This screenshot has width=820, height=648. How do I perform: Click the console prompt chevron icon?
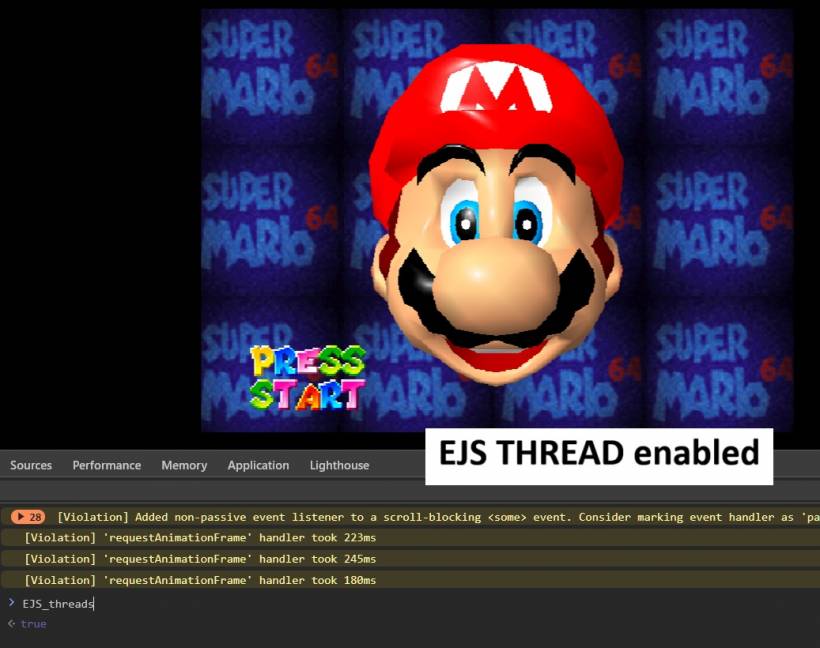point(11,603)
